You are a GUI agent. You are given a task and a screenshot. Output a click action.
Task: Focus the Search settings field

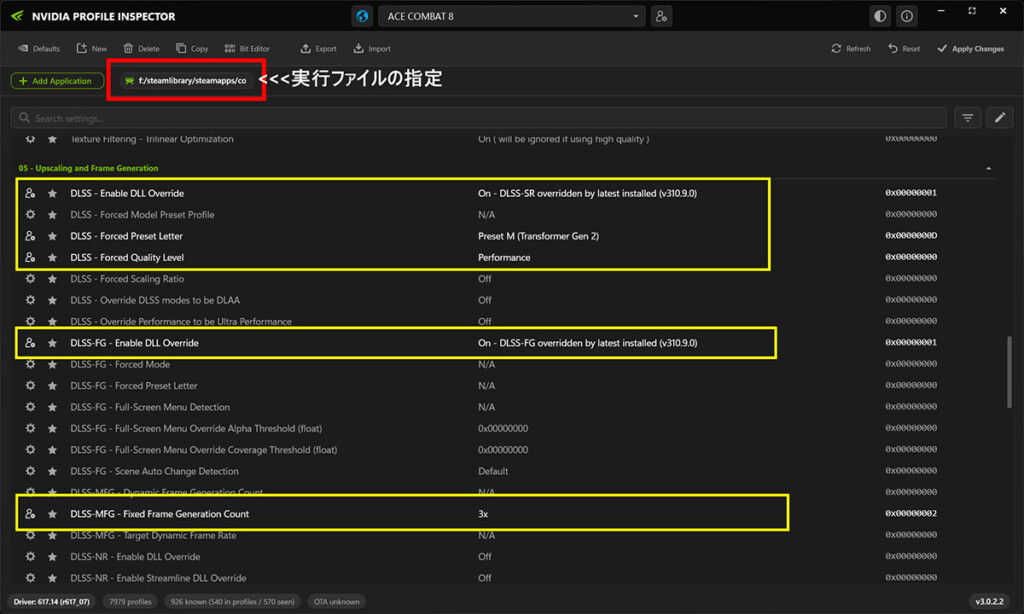click(478, 118)
